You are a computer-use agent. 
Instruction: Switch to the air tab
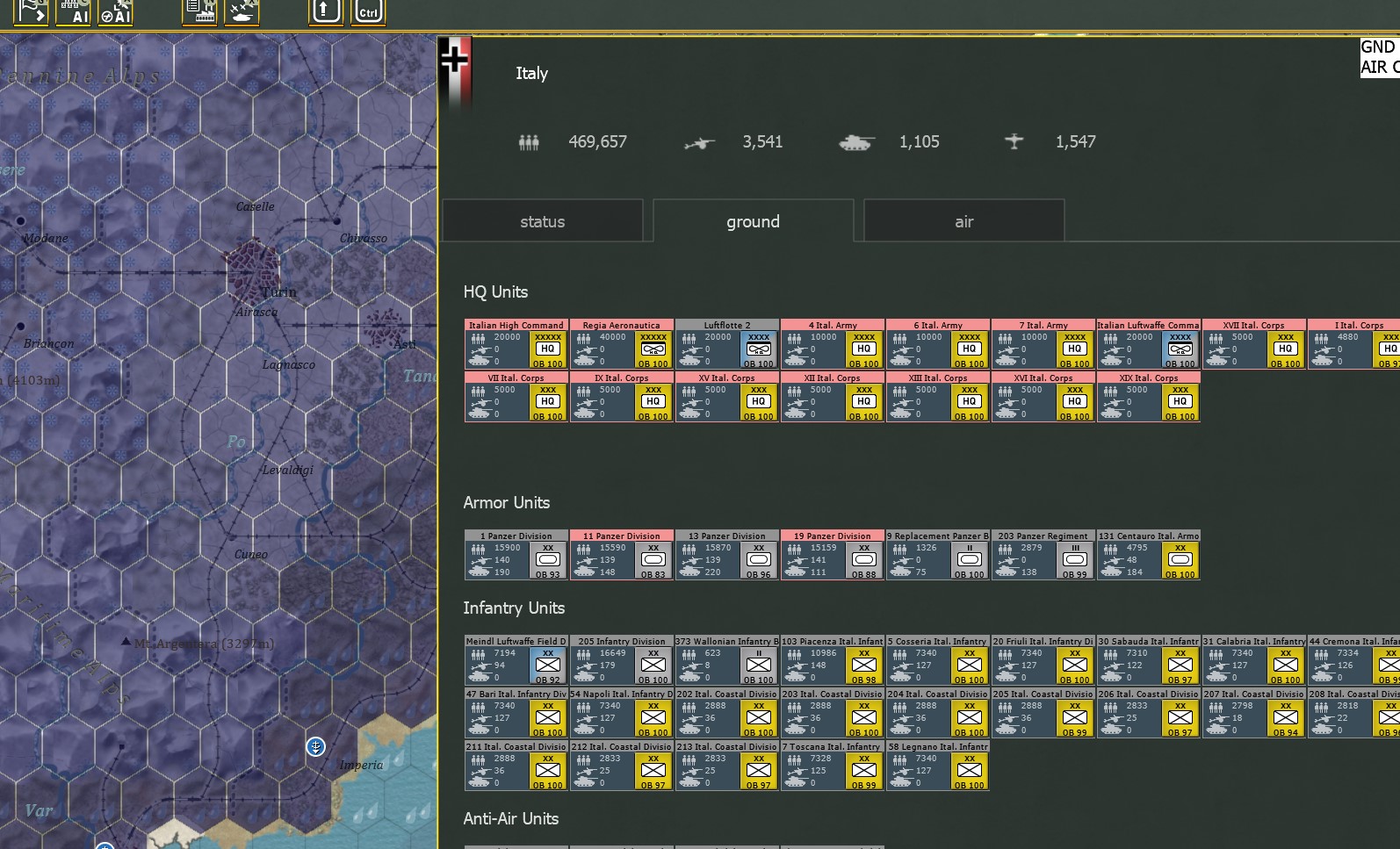click(x=964, y=221)
